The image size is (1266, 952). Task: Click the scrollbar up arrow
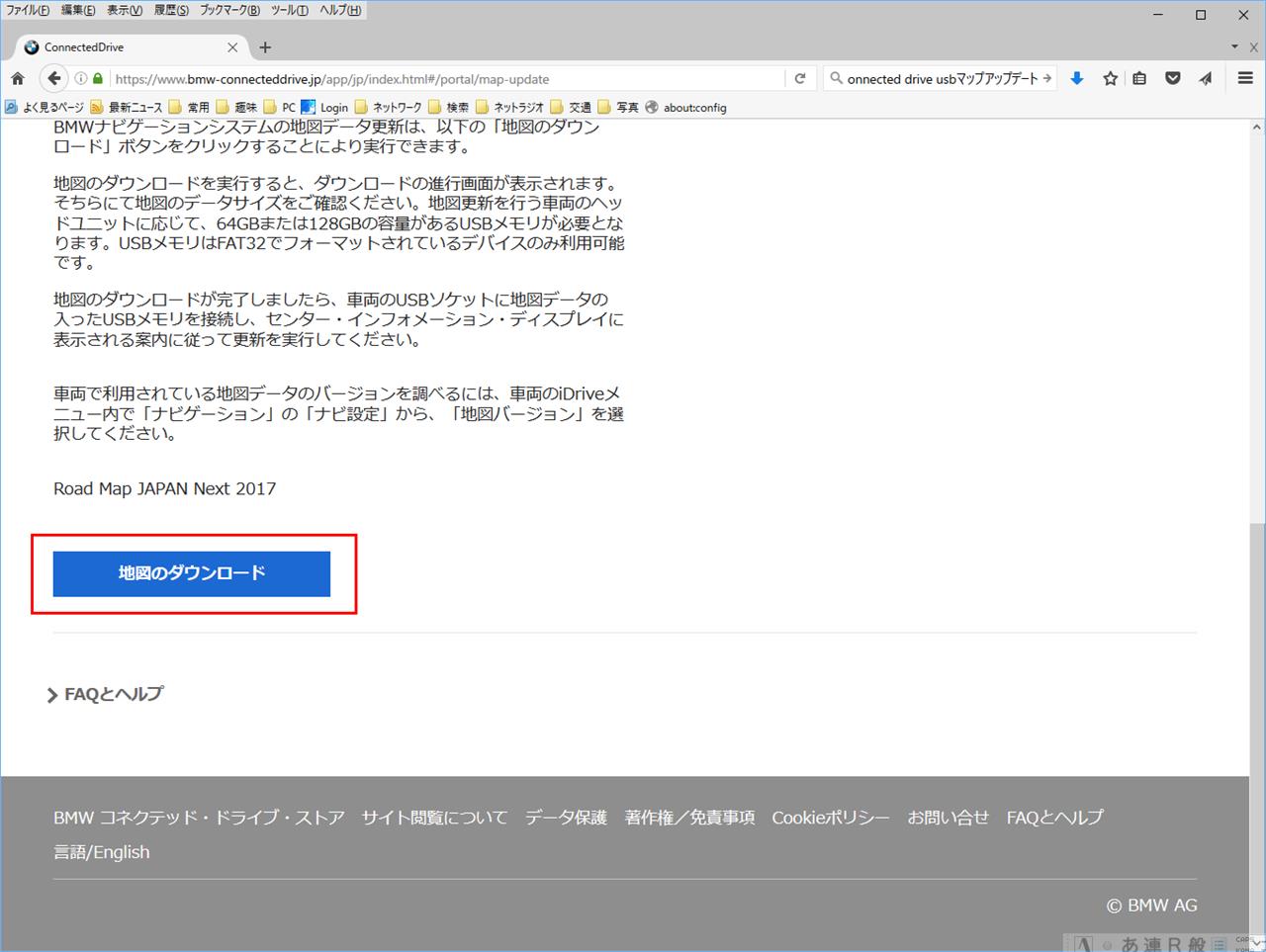1257,128
